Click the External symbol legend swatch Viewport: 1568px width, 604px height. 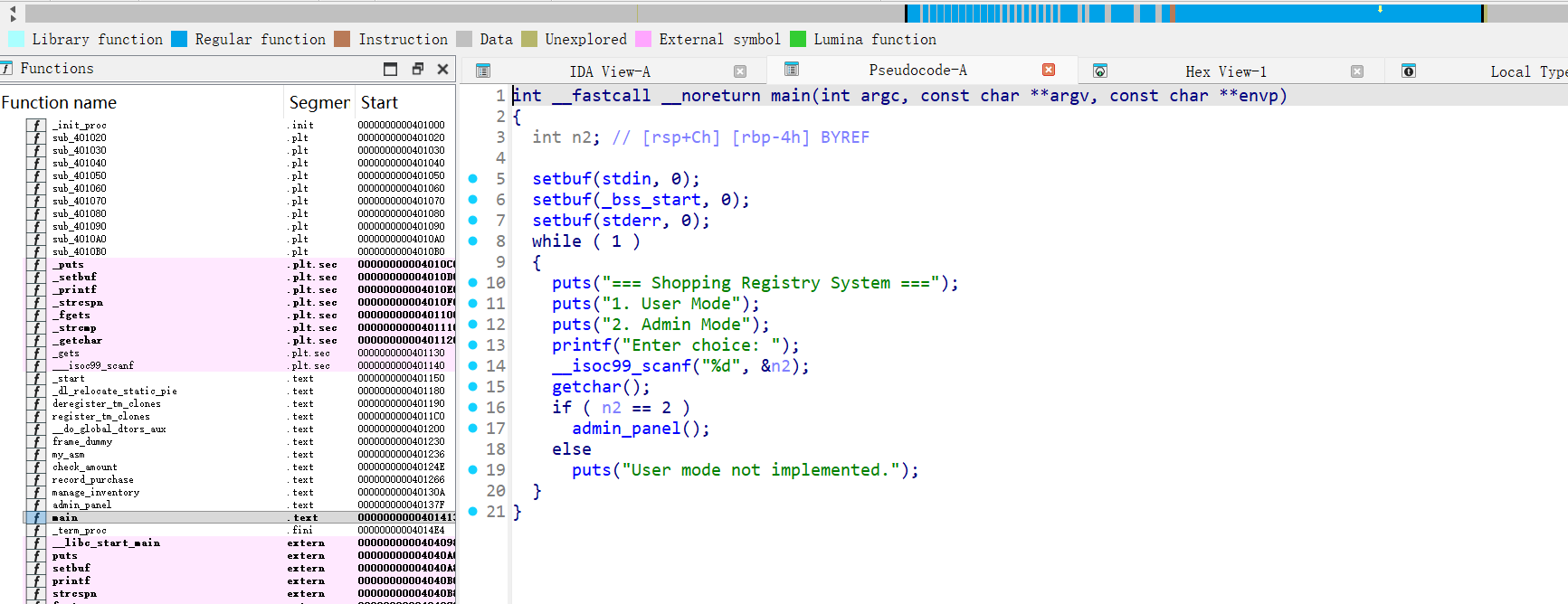(643, 39)
